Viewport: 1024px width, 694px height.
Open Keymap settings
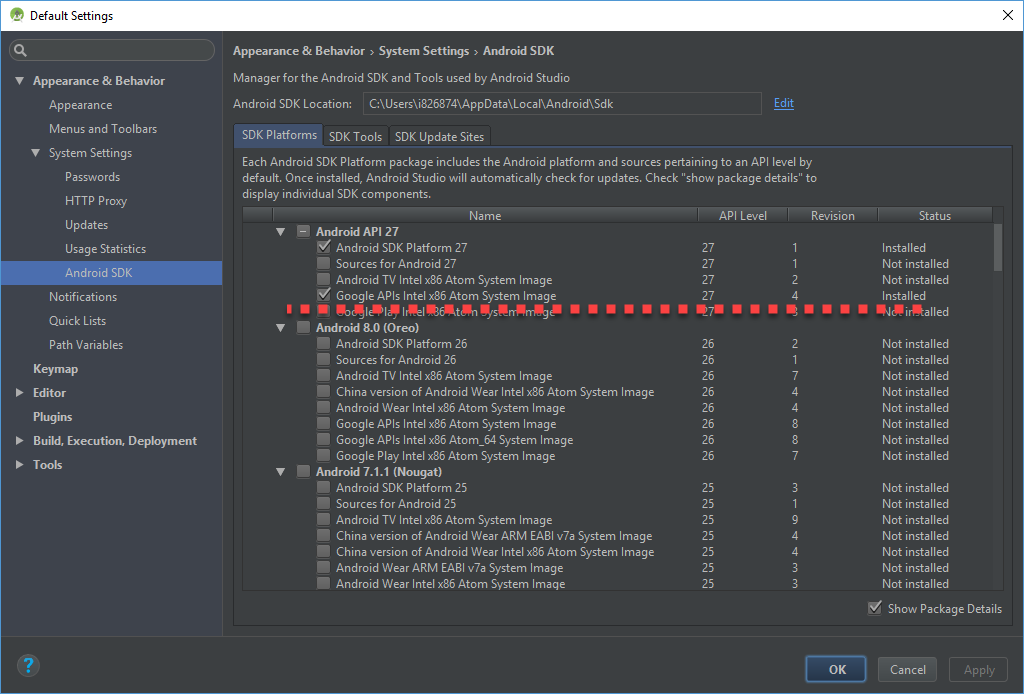pos(56,368)
